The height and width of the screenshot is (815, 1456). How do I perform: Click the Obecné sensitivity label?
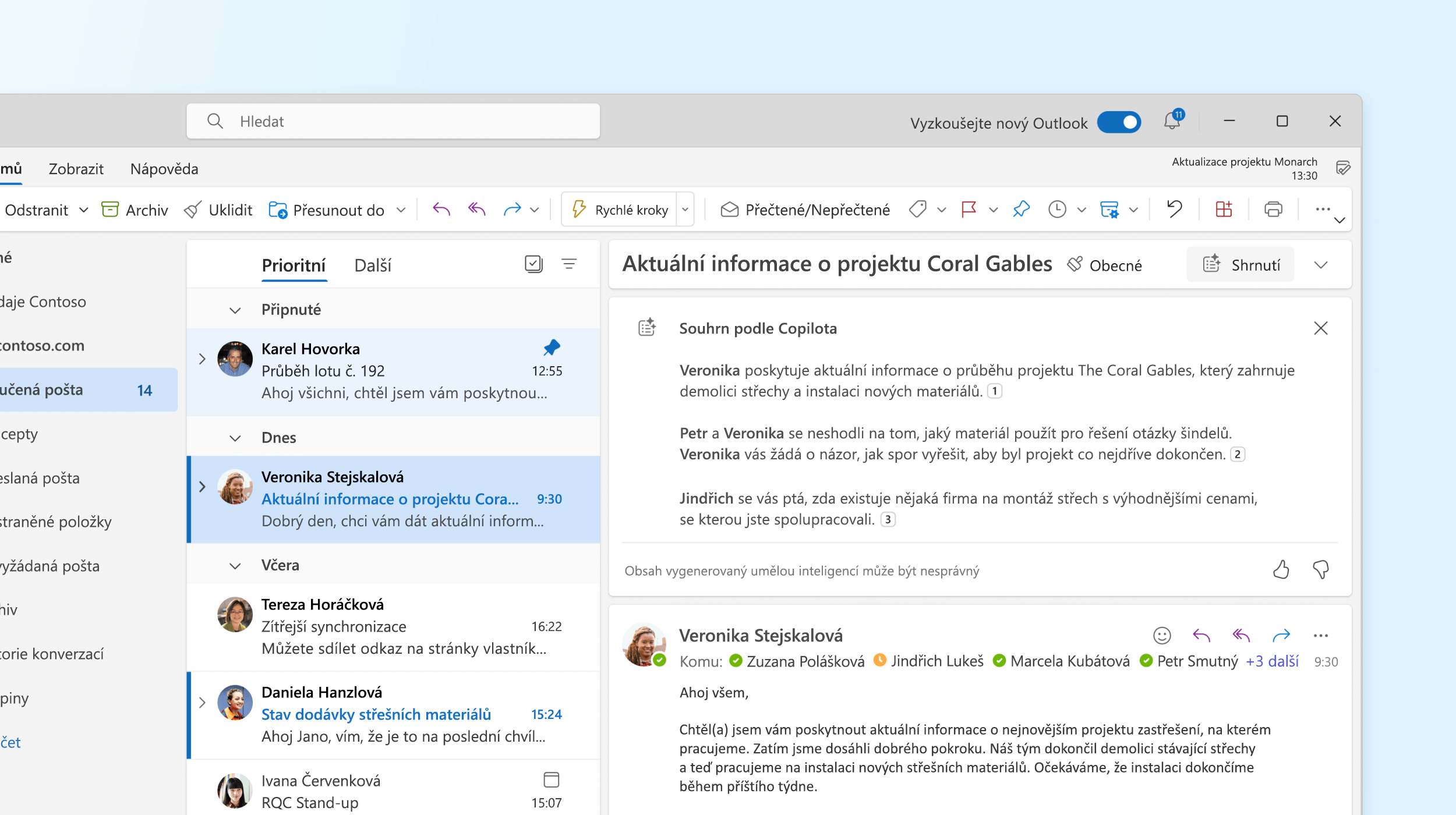click(1104, 265)
